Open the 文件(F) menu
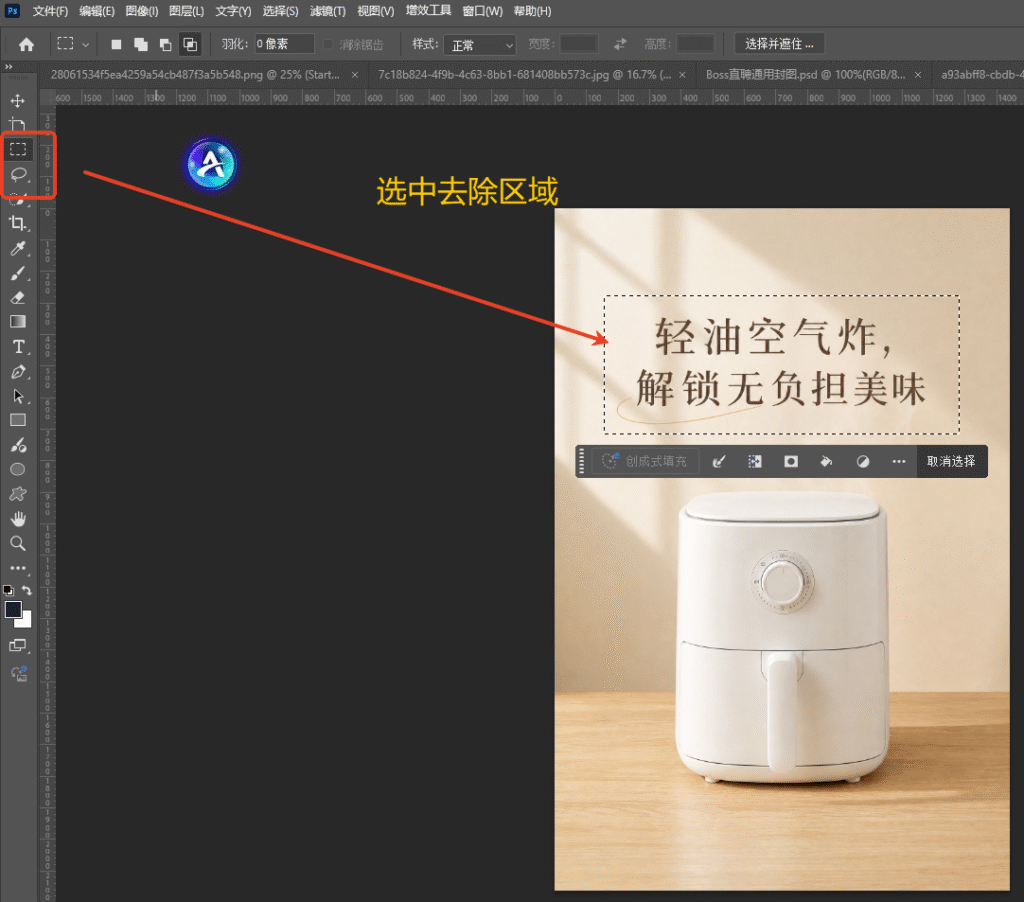This screenshot has height=902, width=1024. point(50,11)
